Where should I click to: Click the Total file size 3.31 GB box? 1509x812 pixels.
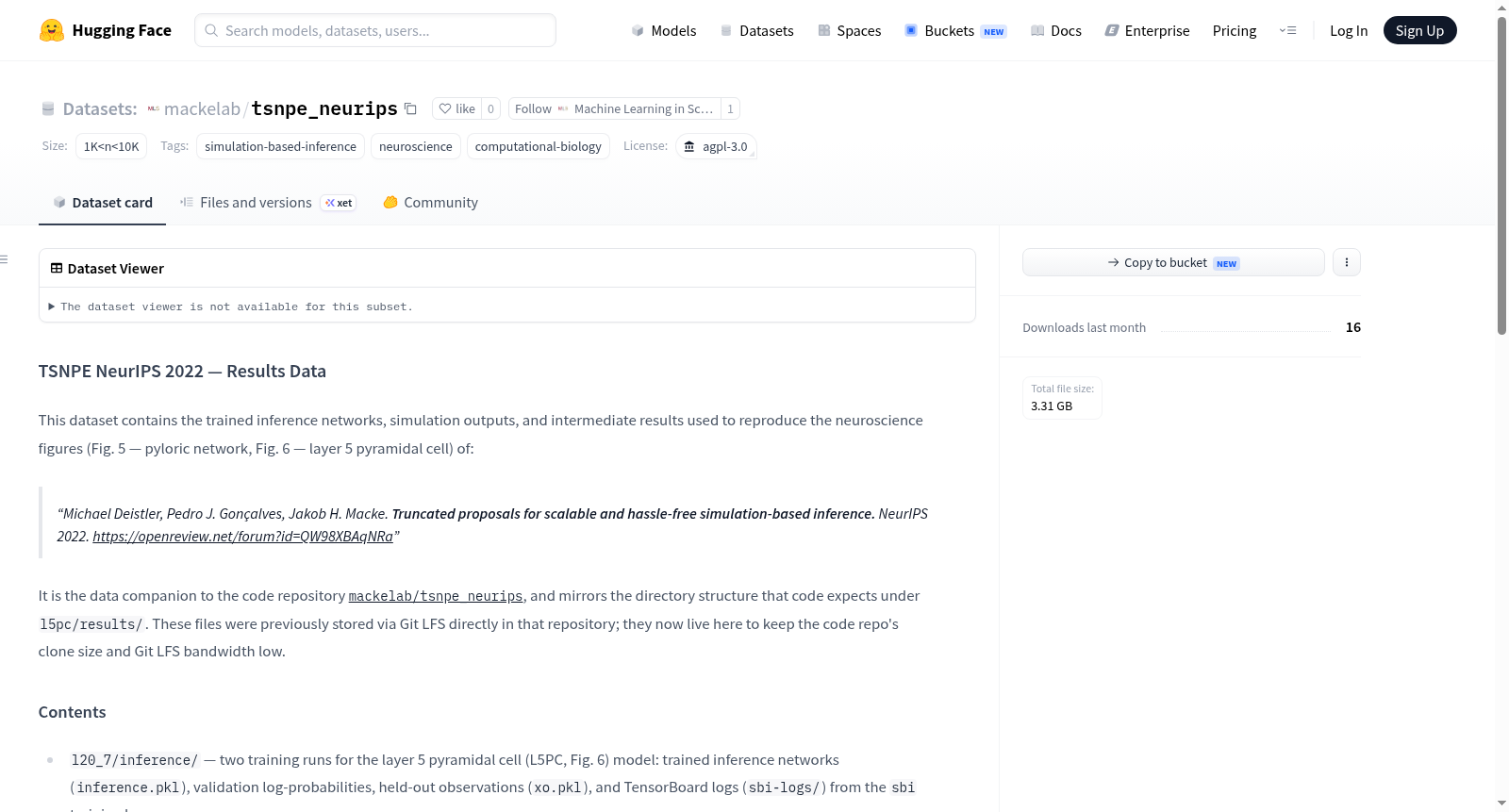[x=1062, y=398]
